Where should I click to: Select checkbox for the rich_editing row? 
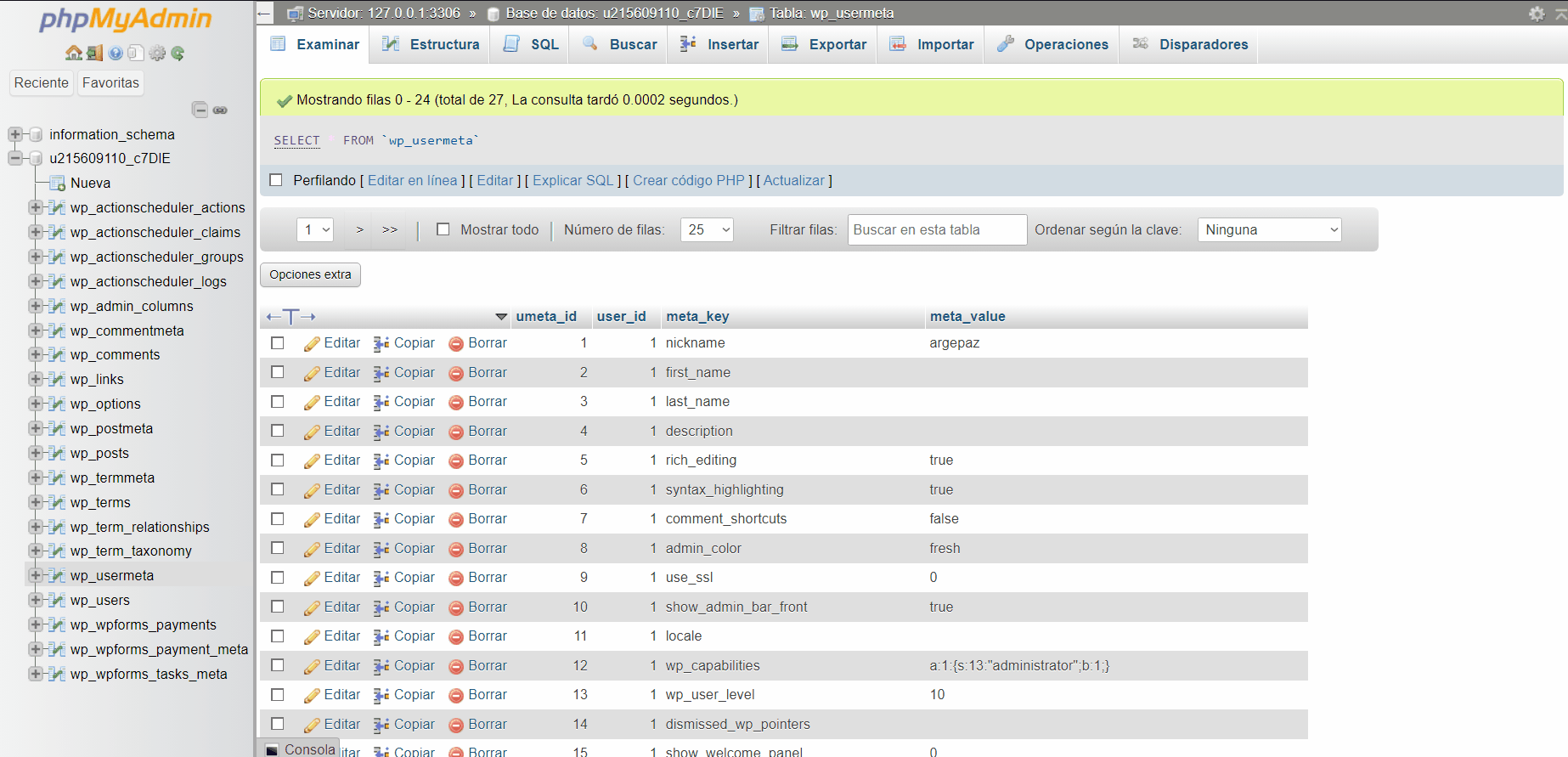click(277, 460)
